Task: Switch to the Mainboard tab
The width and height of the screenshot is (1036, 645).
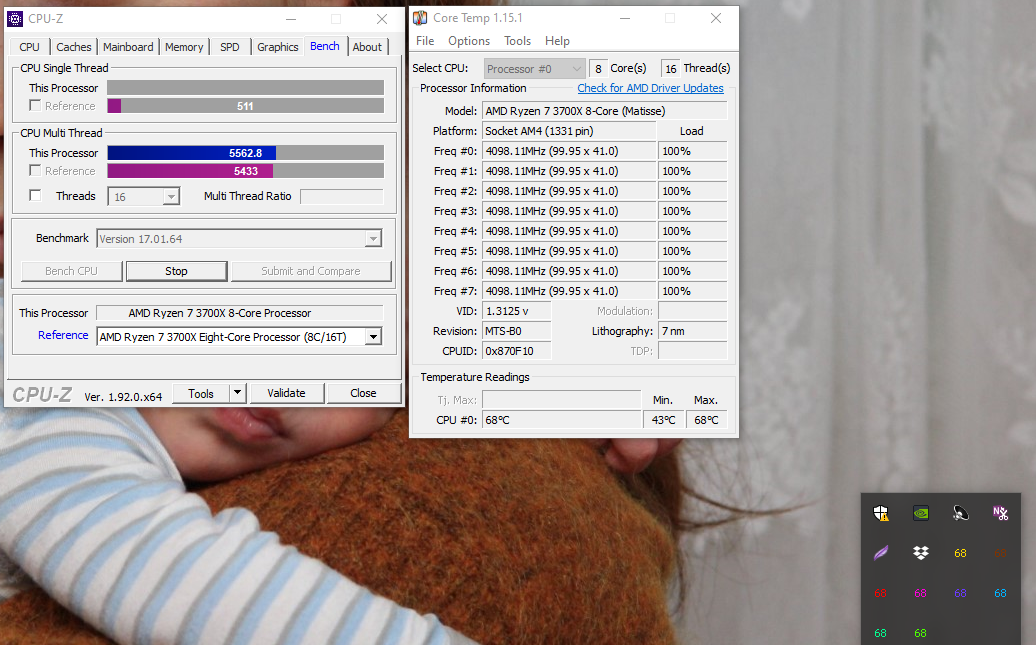Action: coord(128,47)
